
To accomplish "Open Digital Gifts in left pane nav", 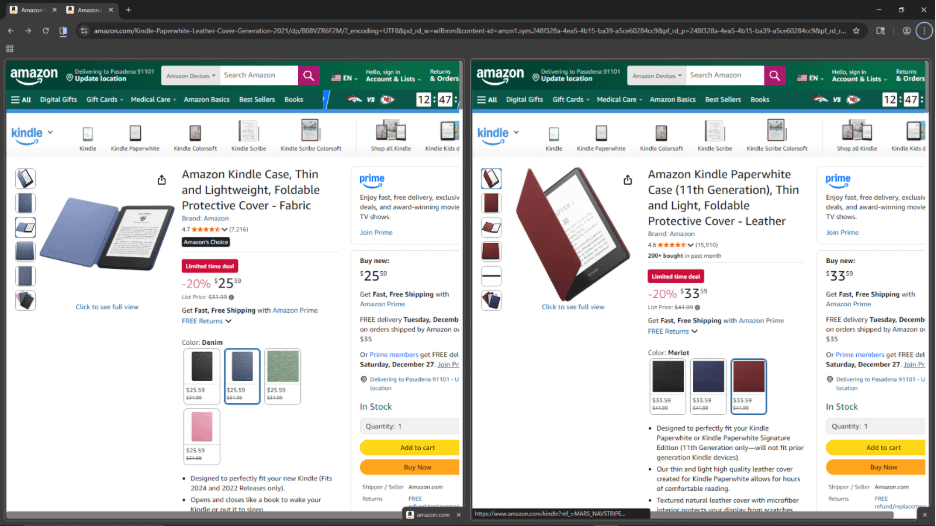I will pos(58,100).
